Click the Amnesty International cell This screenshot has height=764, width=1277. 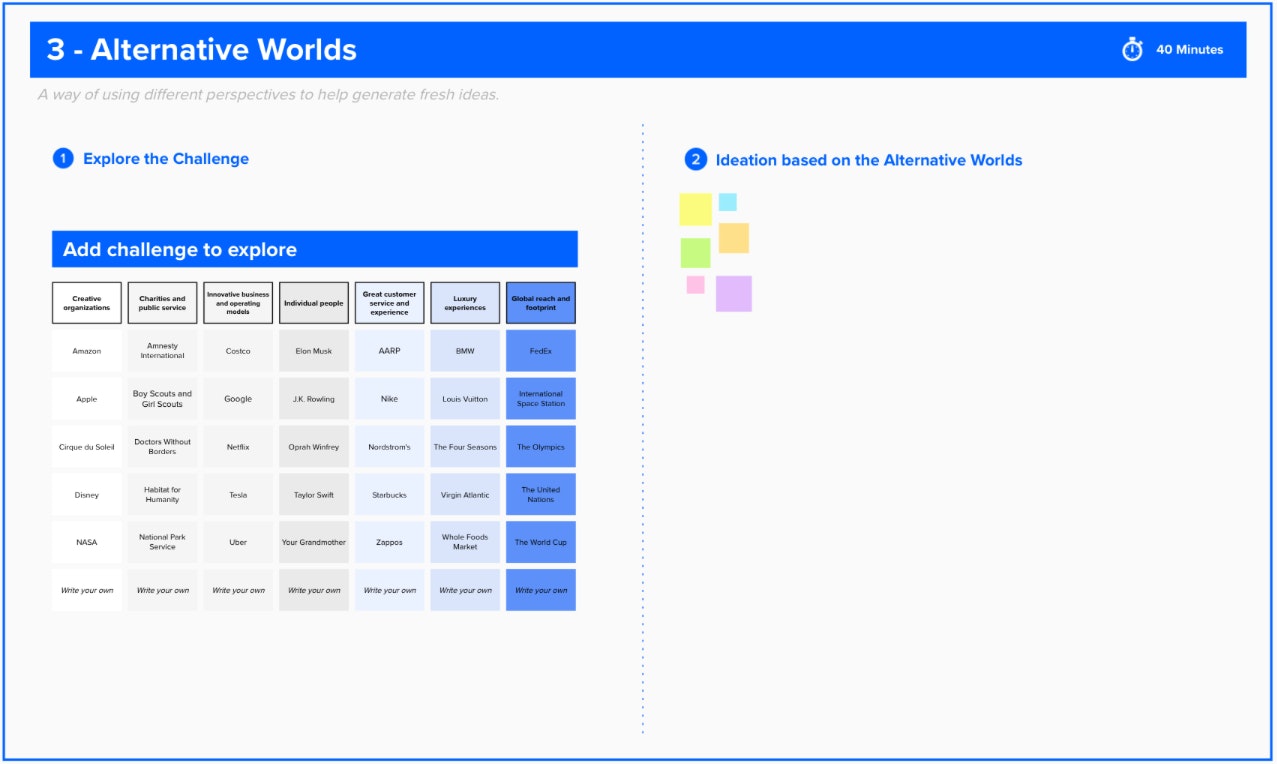point(162,351)
